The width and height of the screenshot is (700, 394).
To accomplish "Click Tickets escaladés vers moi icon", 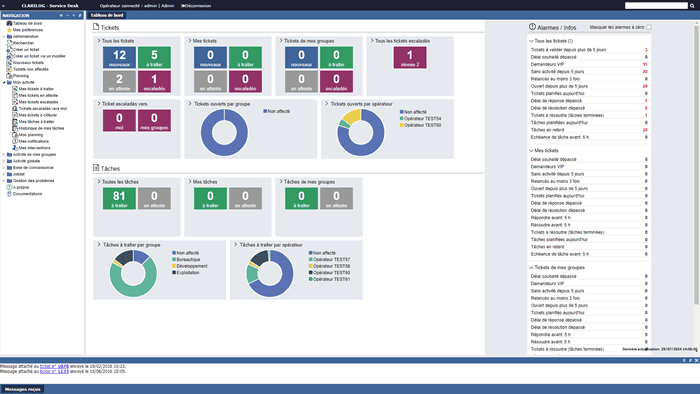I will (x=15, y=108).
